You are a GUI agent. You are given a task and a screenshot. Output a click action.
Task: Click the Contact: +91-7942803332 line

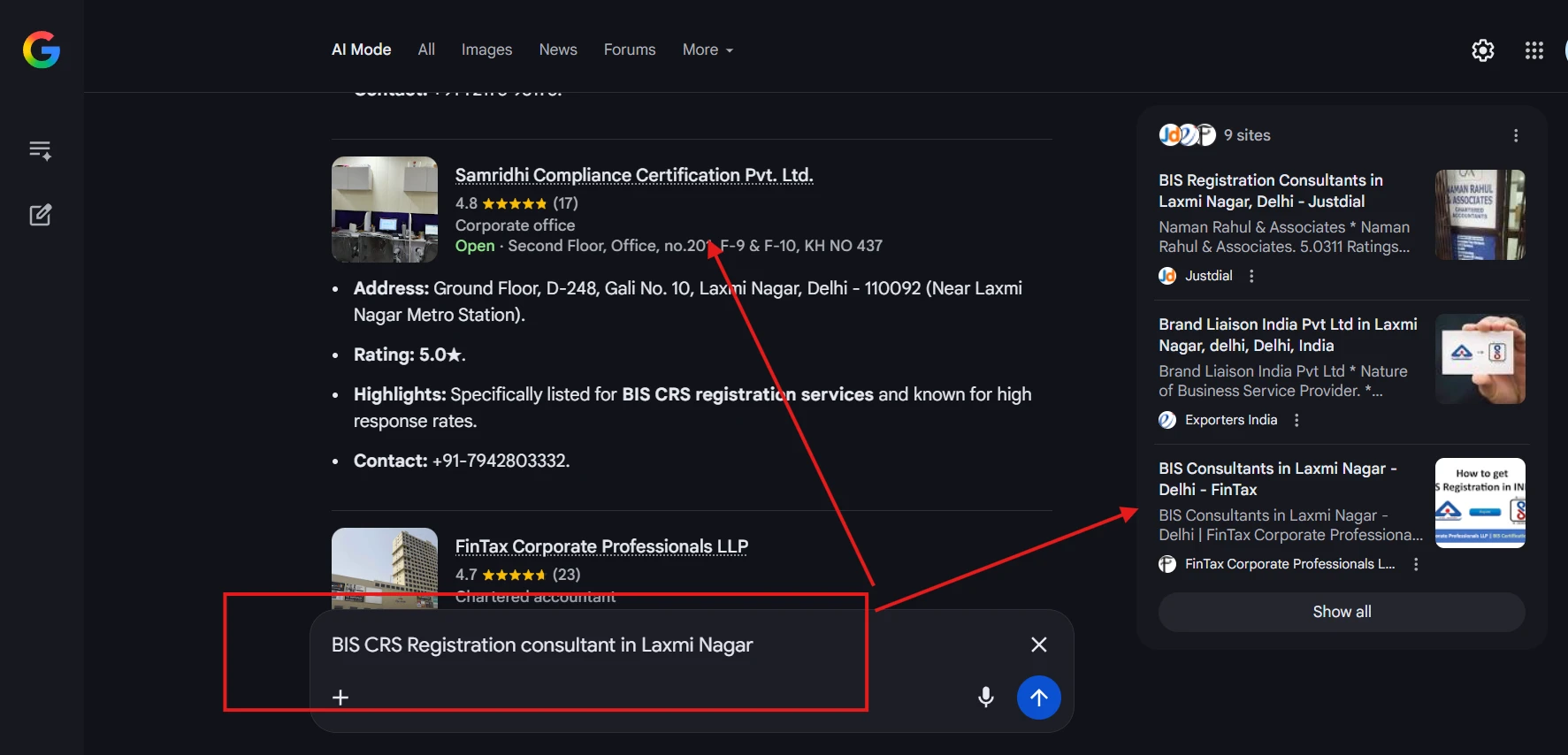click(462, 461)
